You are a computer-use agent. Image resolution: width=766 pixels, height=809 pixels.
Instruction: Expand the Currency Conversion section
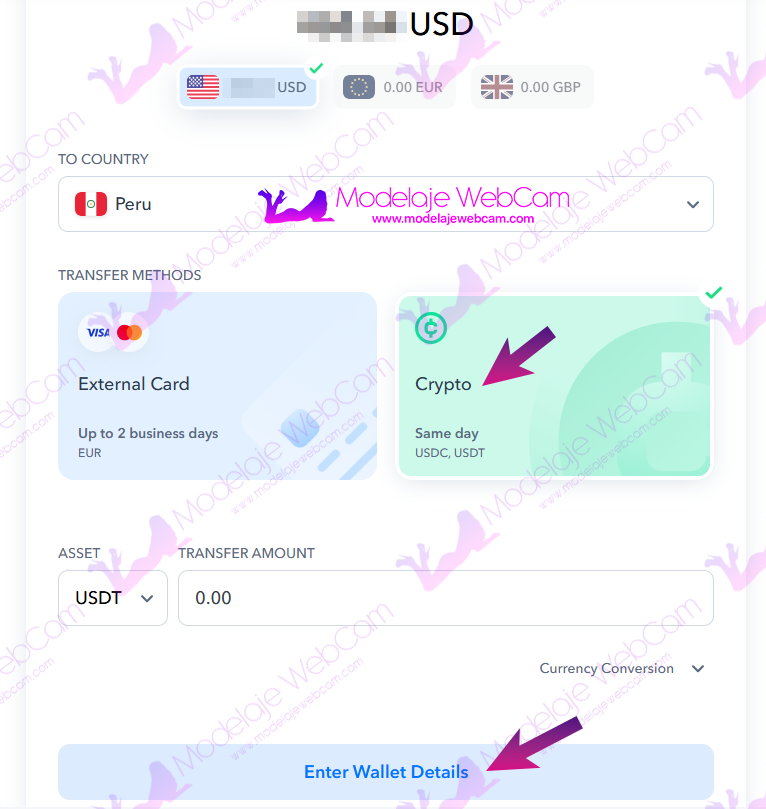click(622, 669)
